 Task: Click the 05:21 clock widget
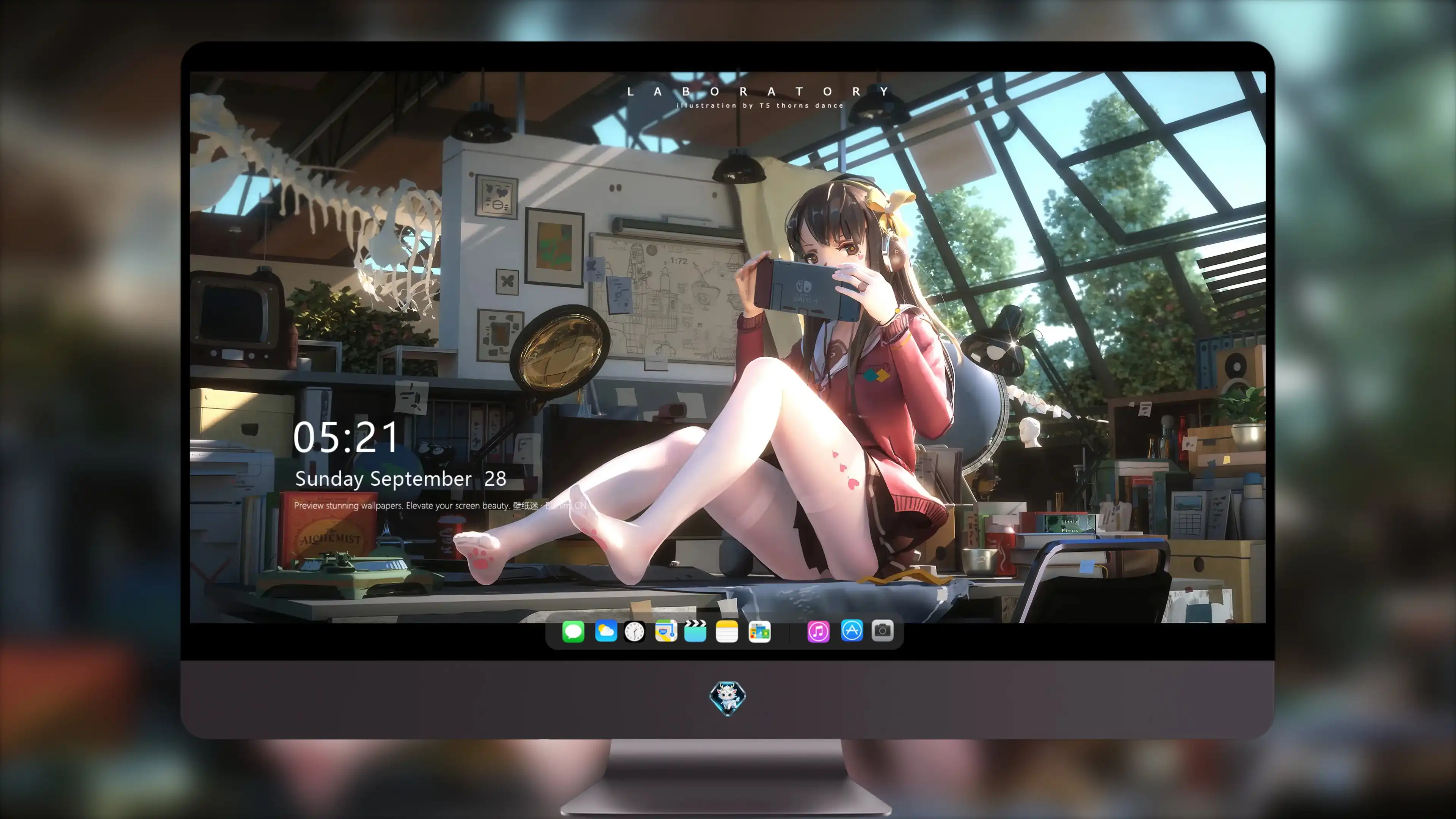click(x=346, y=438)
